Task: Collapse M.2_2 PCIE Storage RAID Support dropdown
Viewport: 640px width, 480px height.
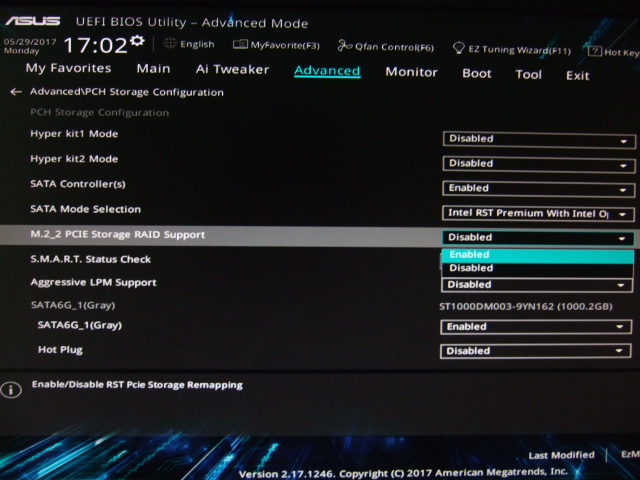Action: tap(538, 238)
